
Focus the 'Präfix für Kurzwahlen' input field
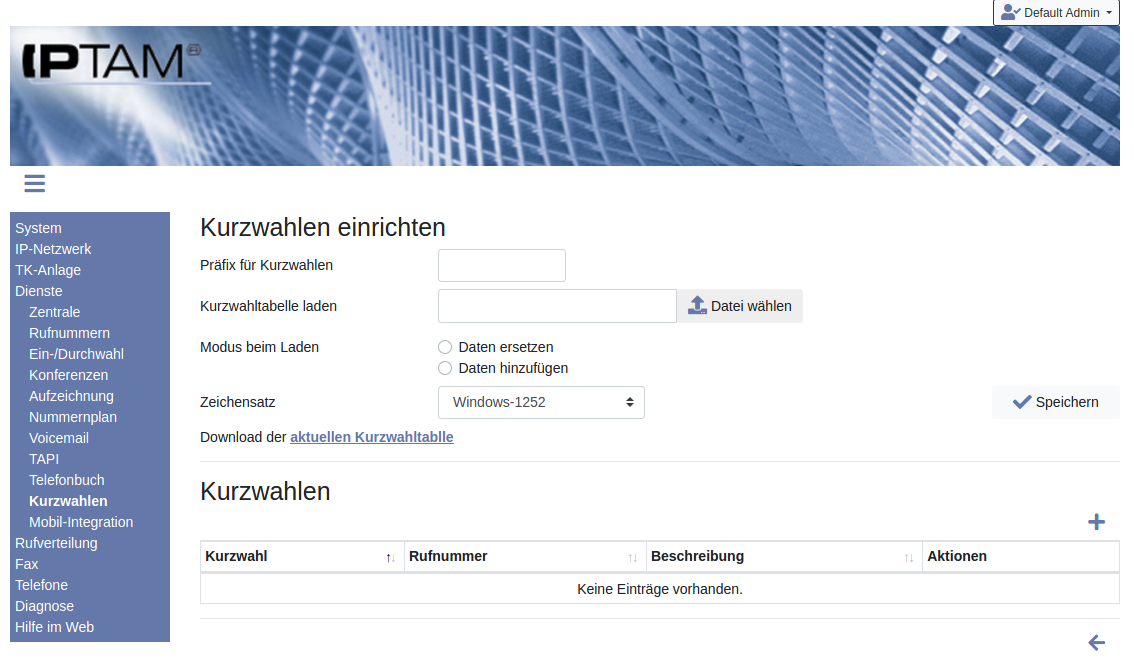(502, 266)
